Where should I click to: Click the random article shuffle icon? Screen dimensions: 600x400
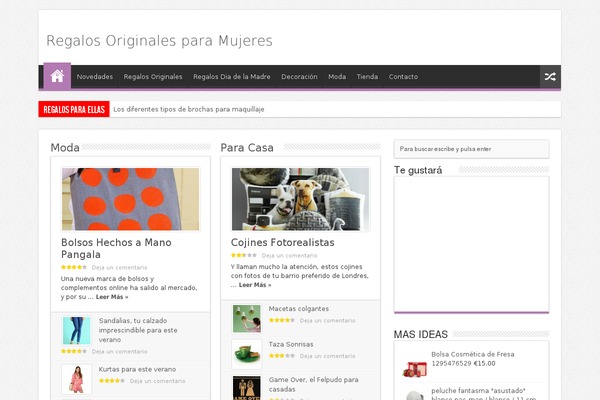click(x=550, y=77)
